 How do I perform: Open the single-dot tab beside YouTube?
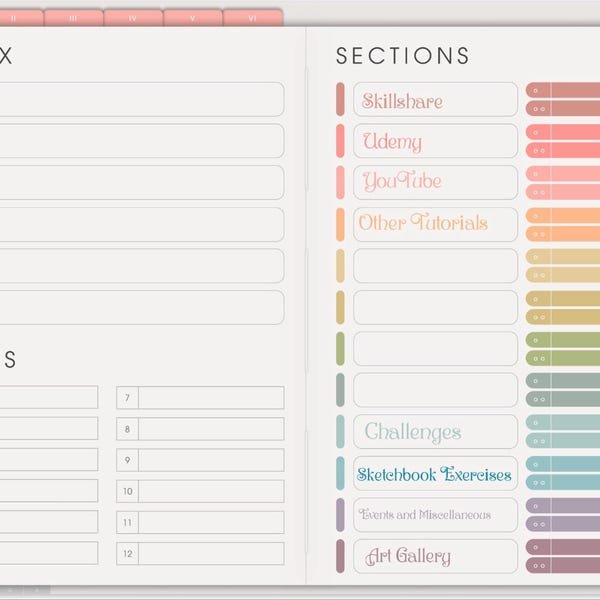pos(563,174)
